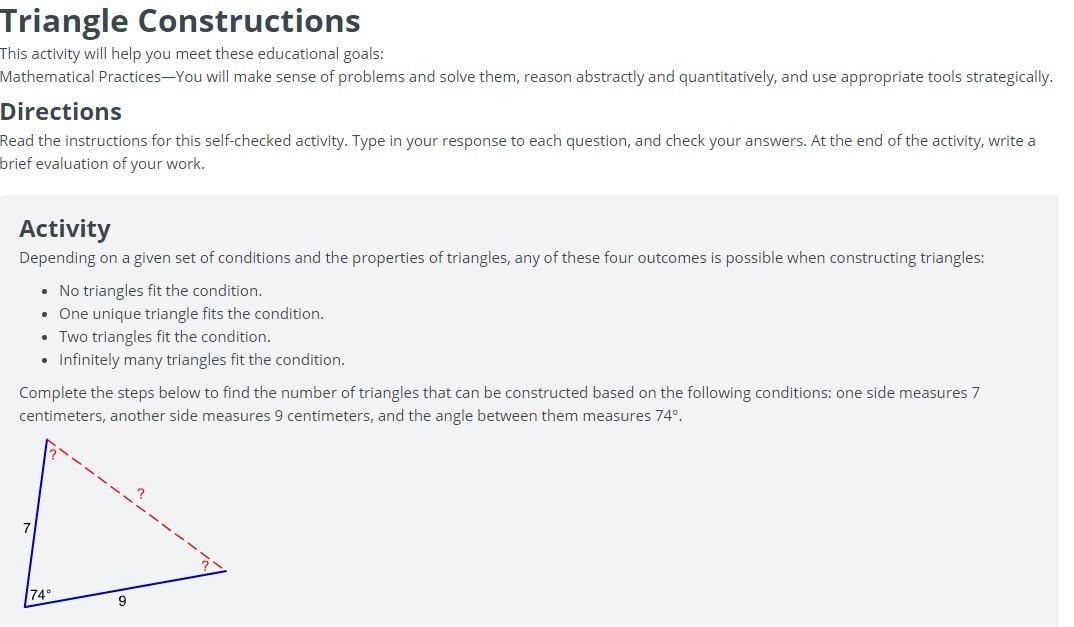1074x627 pixels.
Task: Click the side label 7 on the triangle
Action: pos(27,527)
